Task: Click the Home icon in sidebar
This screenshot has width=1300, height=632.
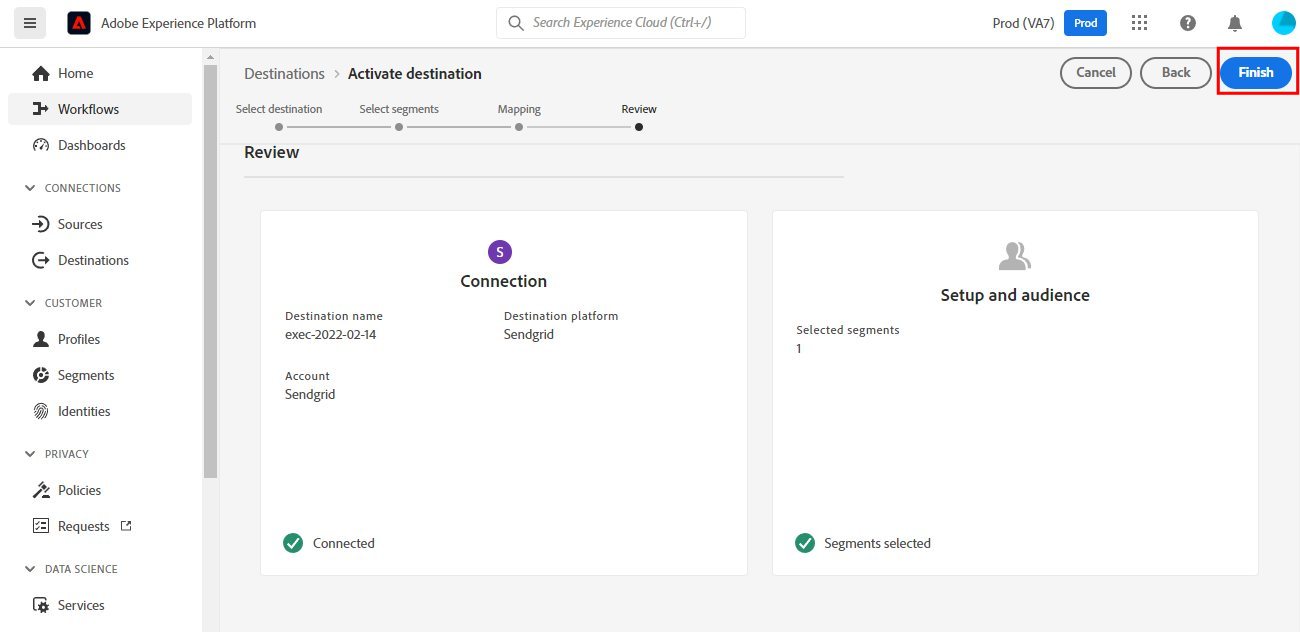Action: [x=41, y=73]
